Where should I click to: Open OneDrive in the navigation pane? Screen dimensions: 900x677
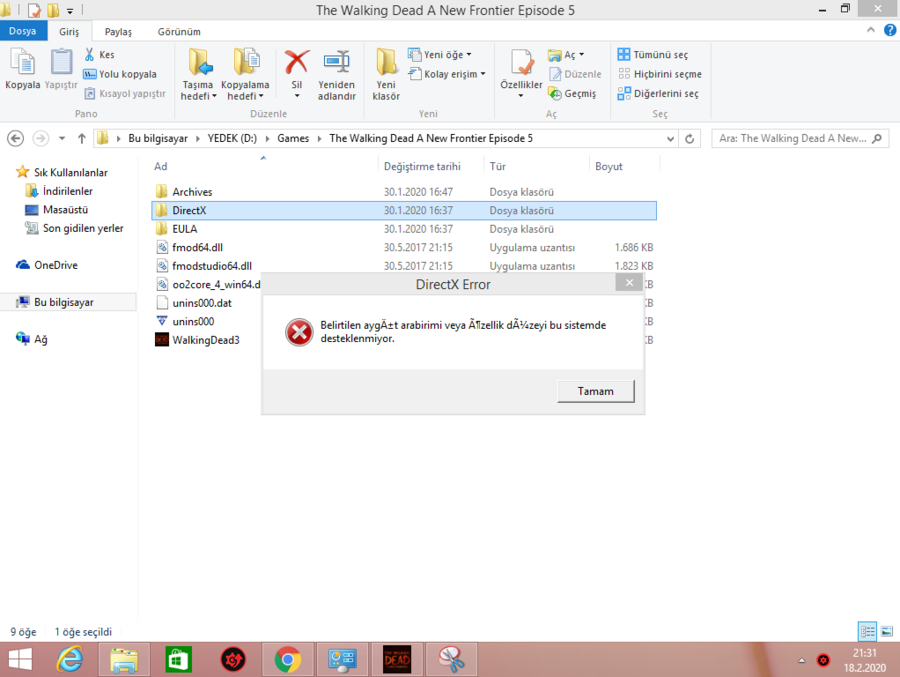(x=55, y=265)
